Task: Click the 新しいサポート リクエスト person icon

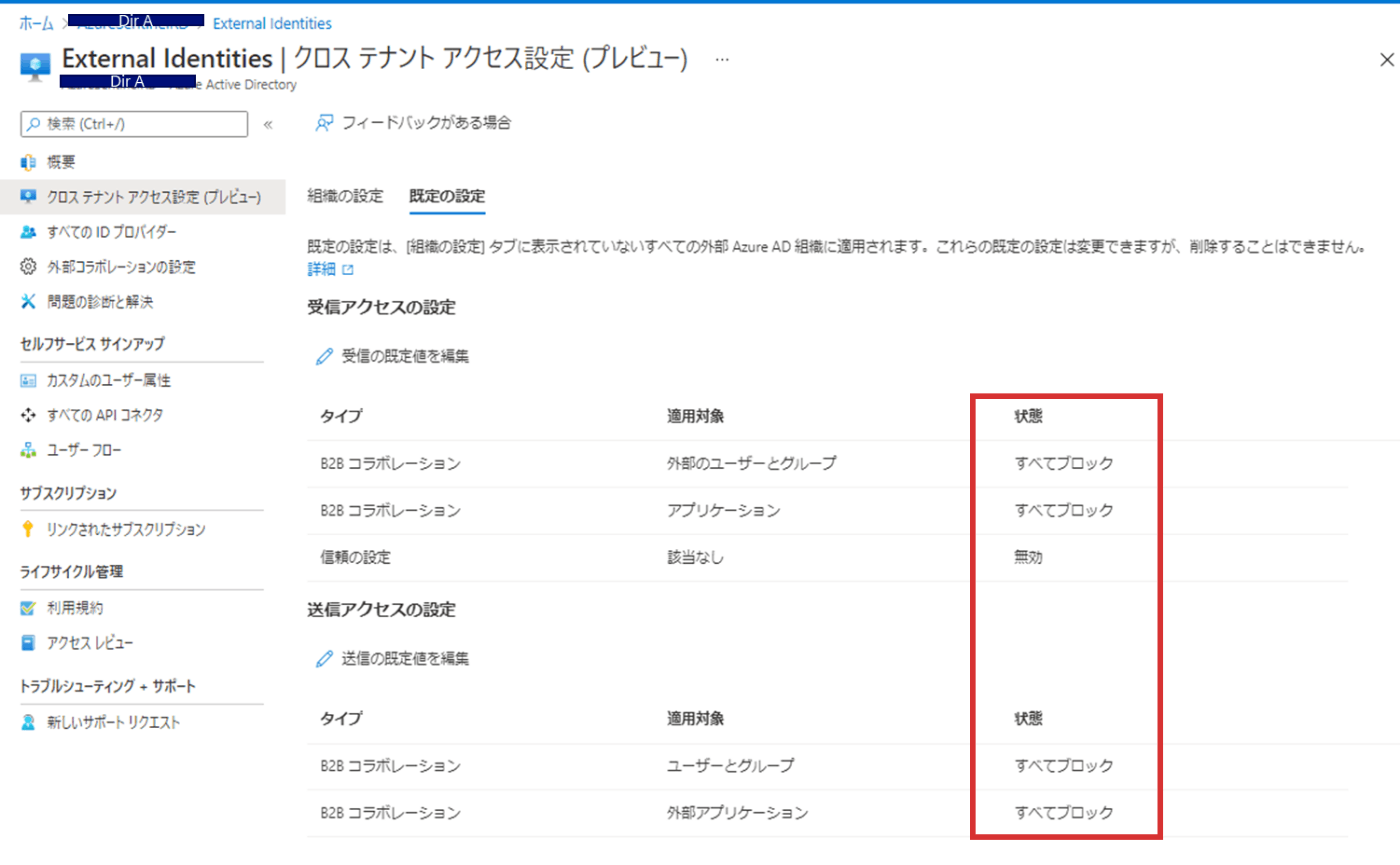Action: click(x=28, y=722)
